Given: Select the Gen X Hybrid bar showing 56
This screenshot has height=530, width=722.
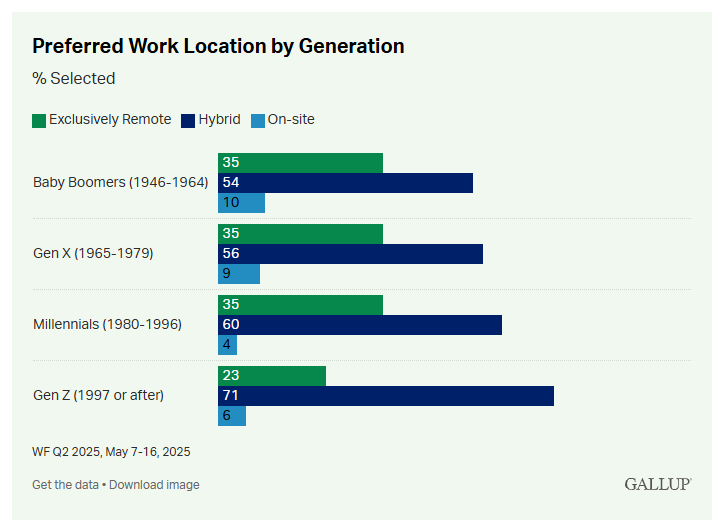Looking at the screenshot, I should tap(350, 254).
